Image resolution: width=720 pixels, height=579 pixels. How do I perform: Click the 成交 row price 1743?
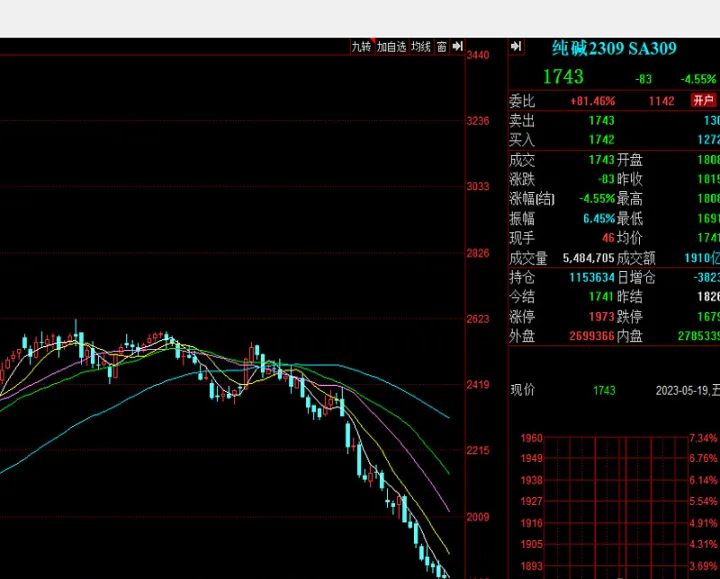pyautogui.click(x=602, y=160)
